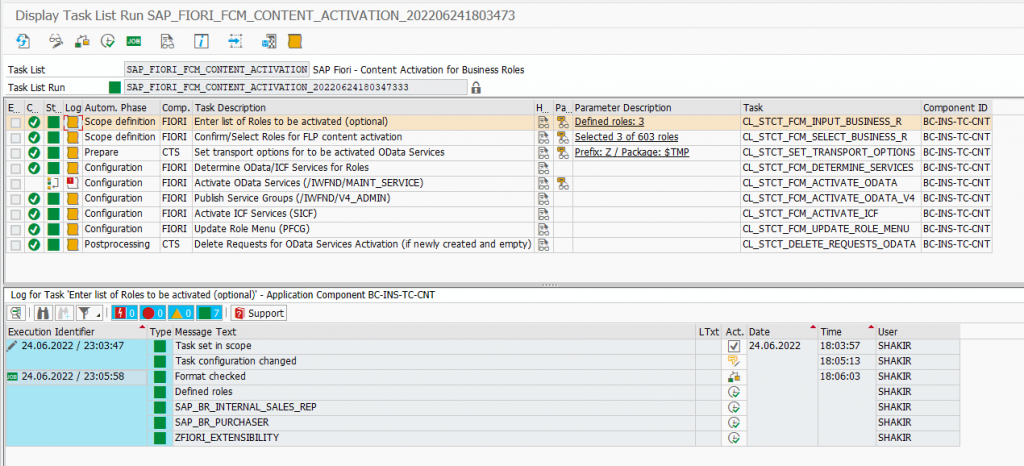
Task: Click the Time column sort header
Action: coord(846,332)
